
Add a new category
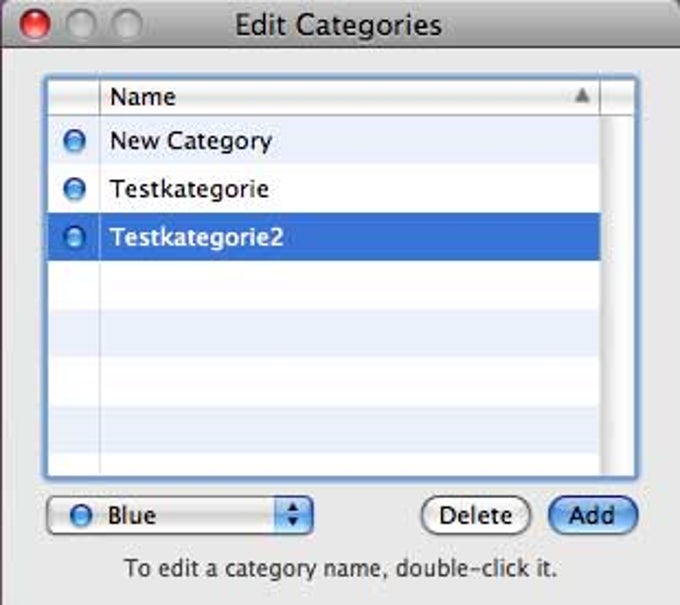[593, 515]
